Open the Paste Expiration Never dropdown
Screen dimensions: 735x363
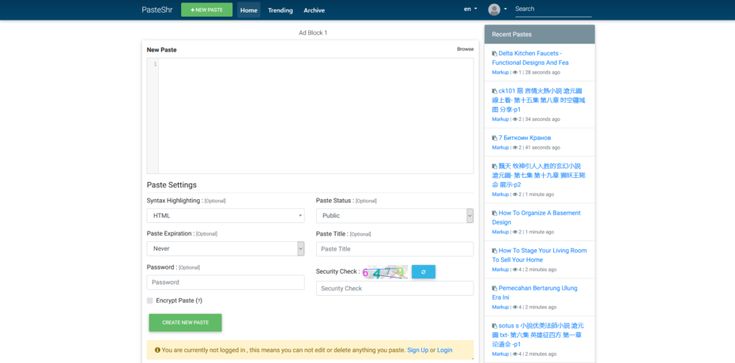coord(225,249)
